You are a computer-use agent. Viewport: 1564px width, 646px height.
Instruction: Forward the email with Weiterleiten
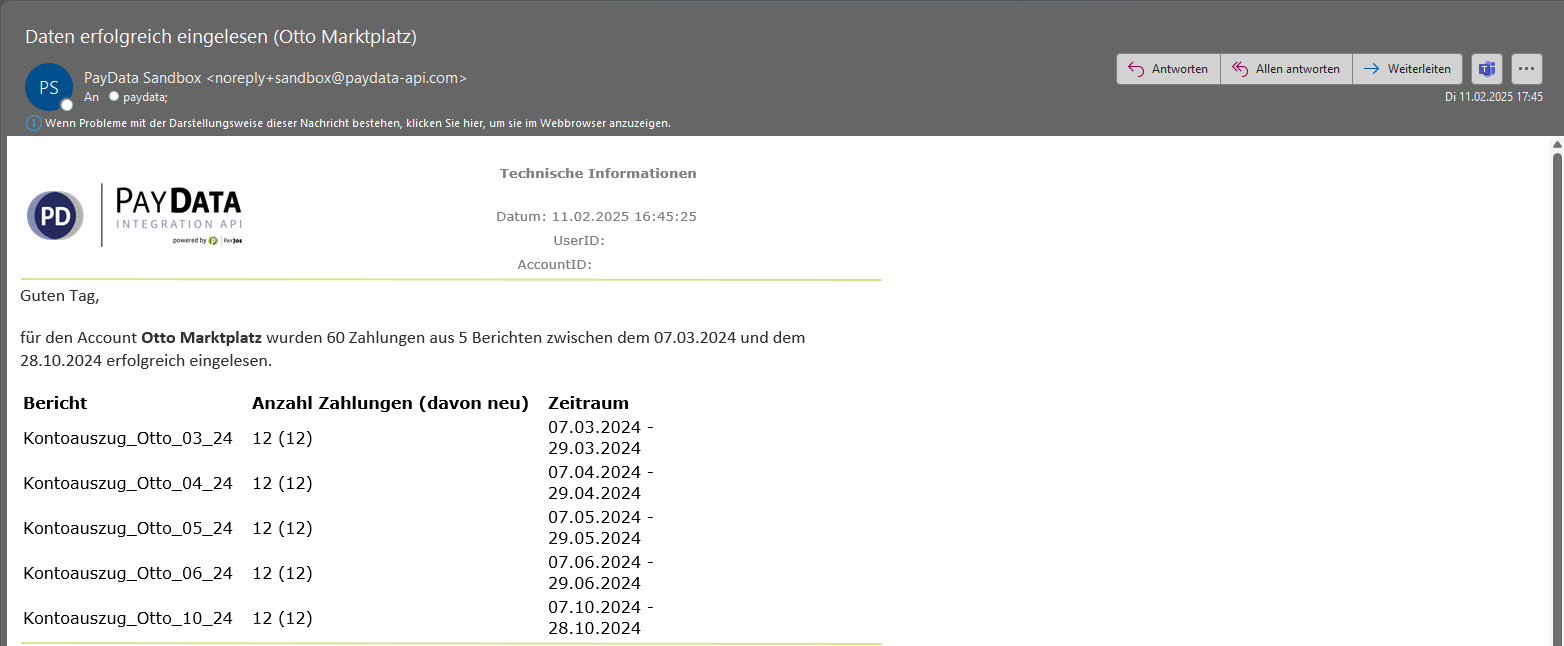pyautogui.click(x=1407, y=69)
